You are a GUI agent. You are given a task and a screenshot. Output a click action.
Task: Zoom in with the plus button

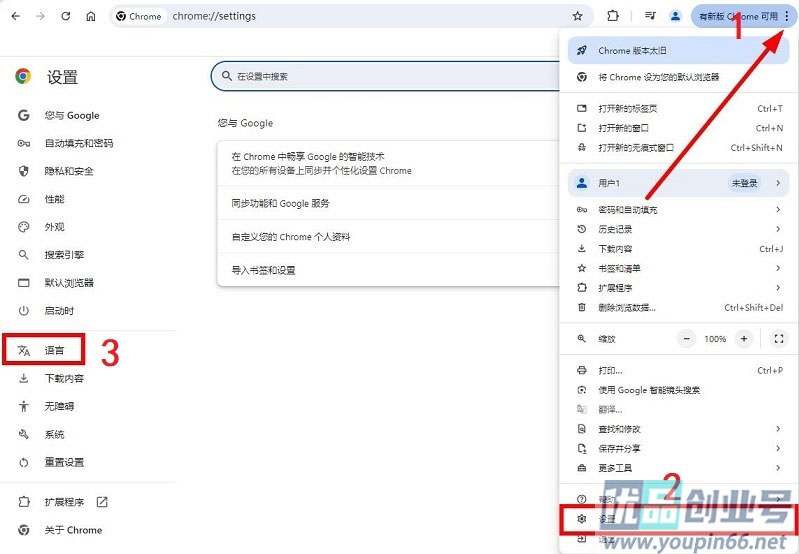[x=743, y=339]
